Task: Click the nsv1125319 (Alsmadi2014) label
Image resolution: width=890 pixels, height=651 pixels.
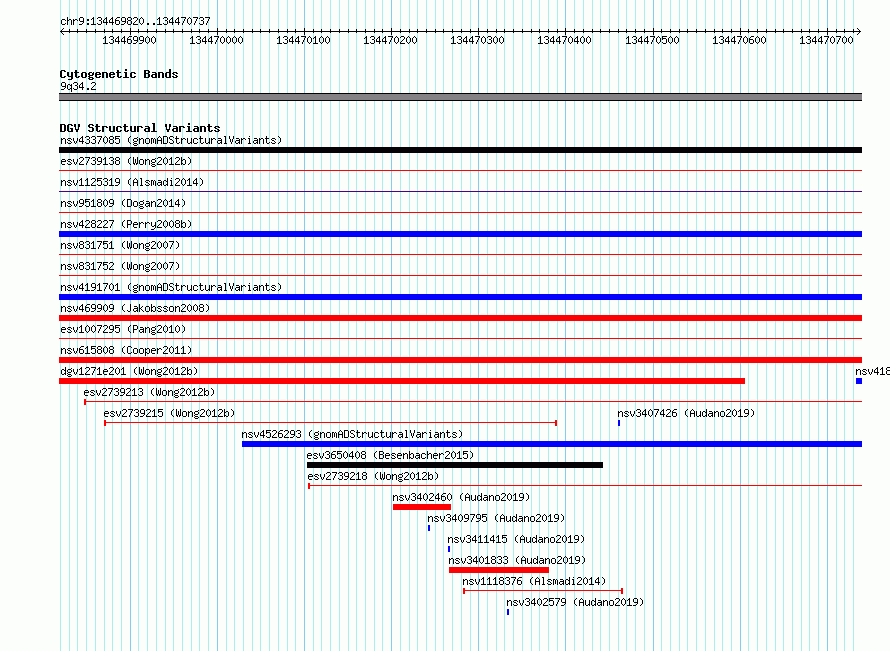Action: pyautogui.click(x=132, y=182)
